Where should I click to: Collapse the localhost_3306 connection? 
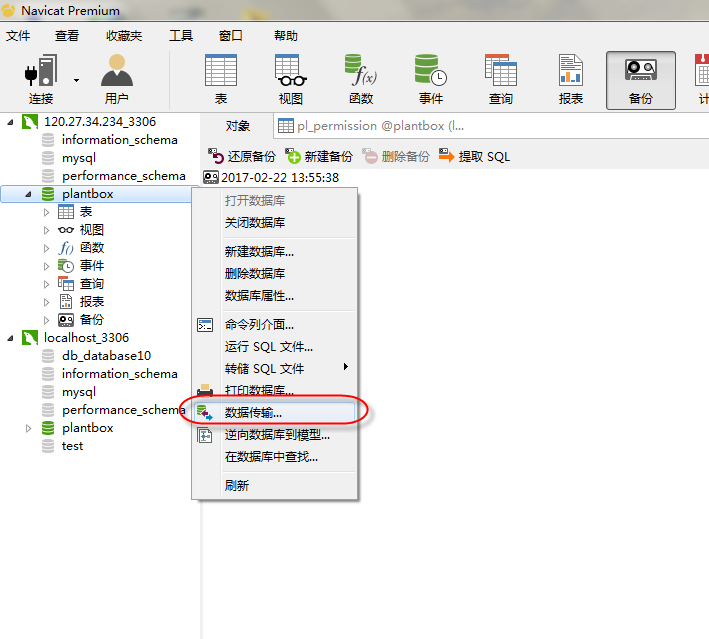tap(10, 338)
